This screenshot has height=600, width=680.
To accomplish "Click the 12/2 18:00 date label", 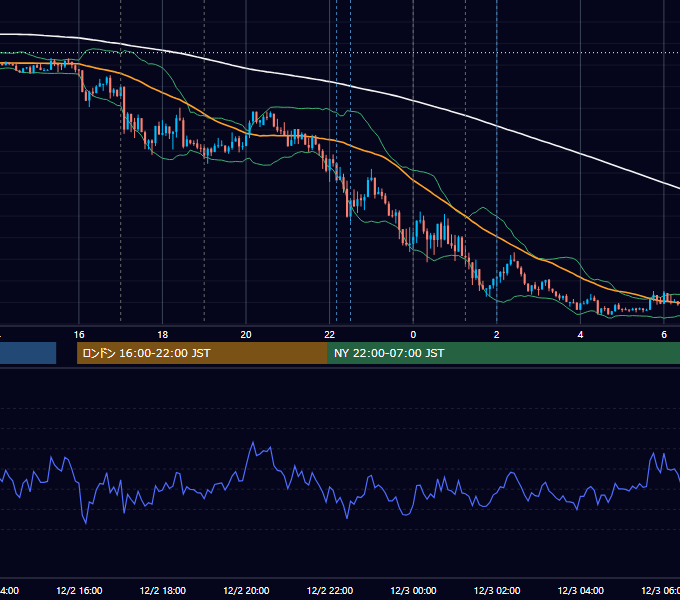I will tap(163, 590).
